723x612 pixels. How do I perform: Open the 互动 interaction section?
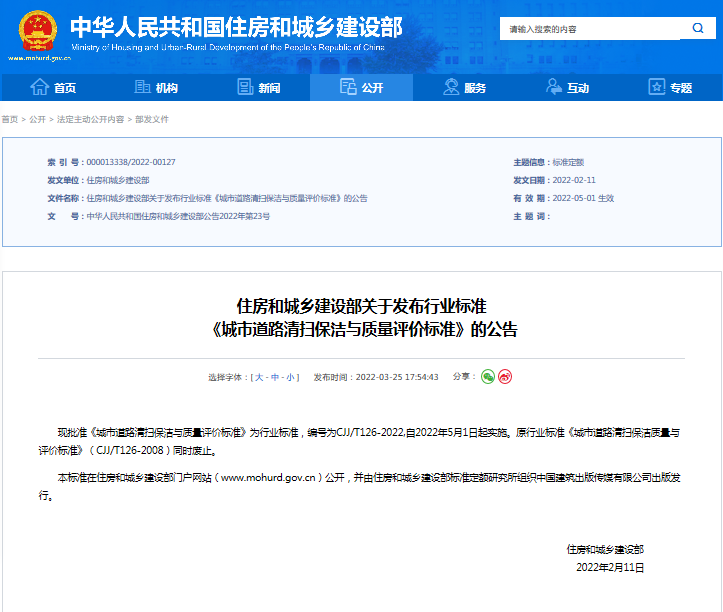tap(567, 88)
